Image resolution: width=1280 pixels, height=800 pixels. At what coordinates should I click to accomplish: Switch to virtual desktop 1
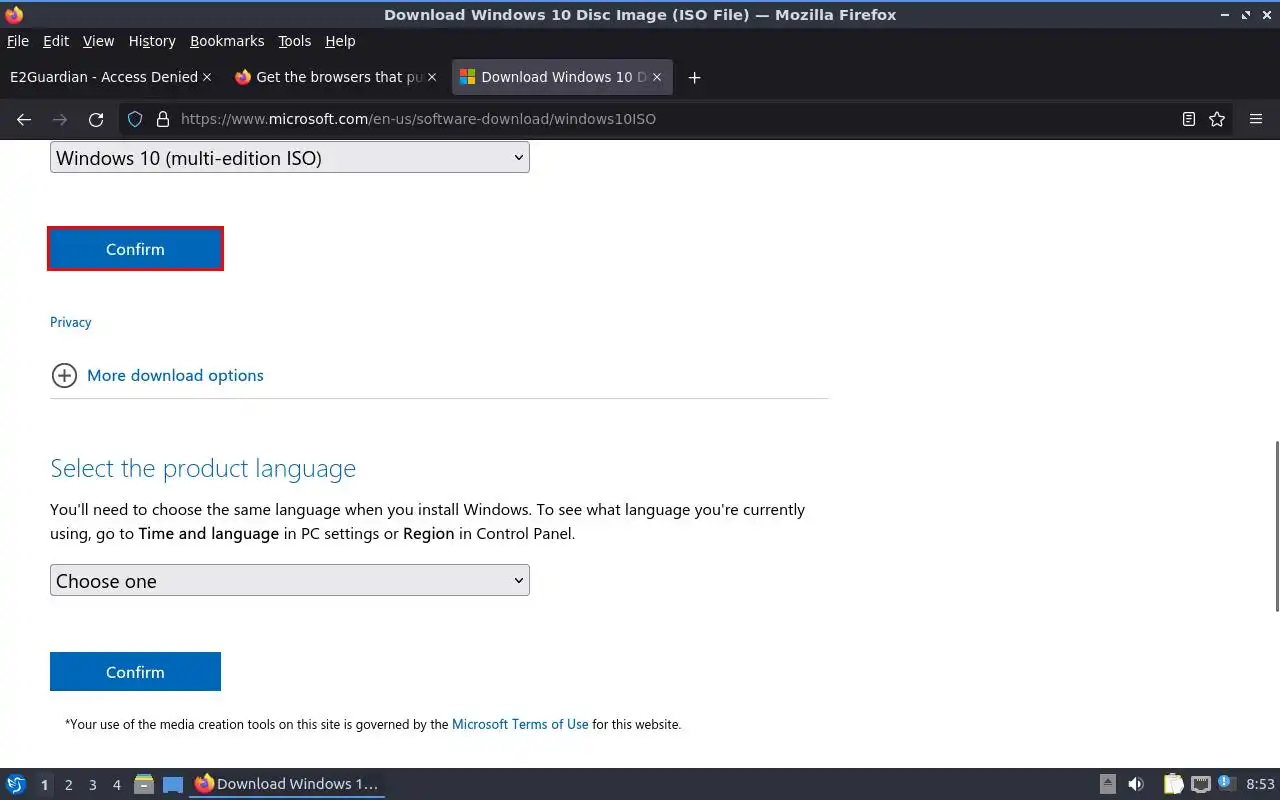point(44,785)
